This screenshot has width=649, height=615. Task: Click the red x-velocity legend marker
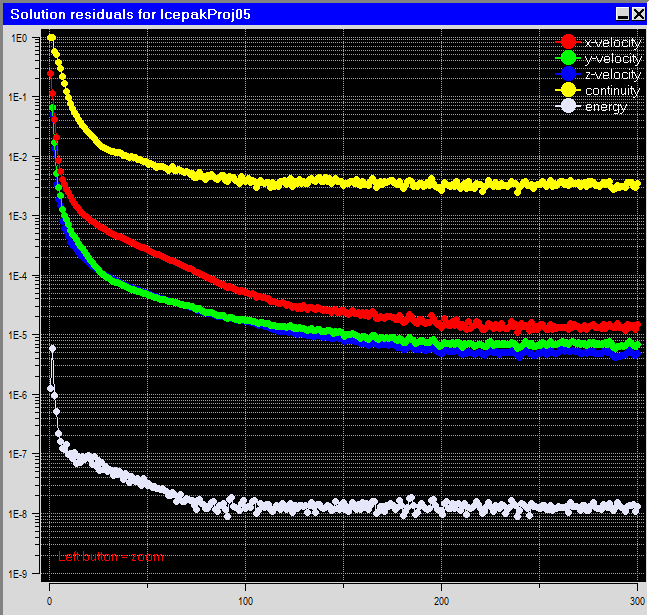[568, 42]
